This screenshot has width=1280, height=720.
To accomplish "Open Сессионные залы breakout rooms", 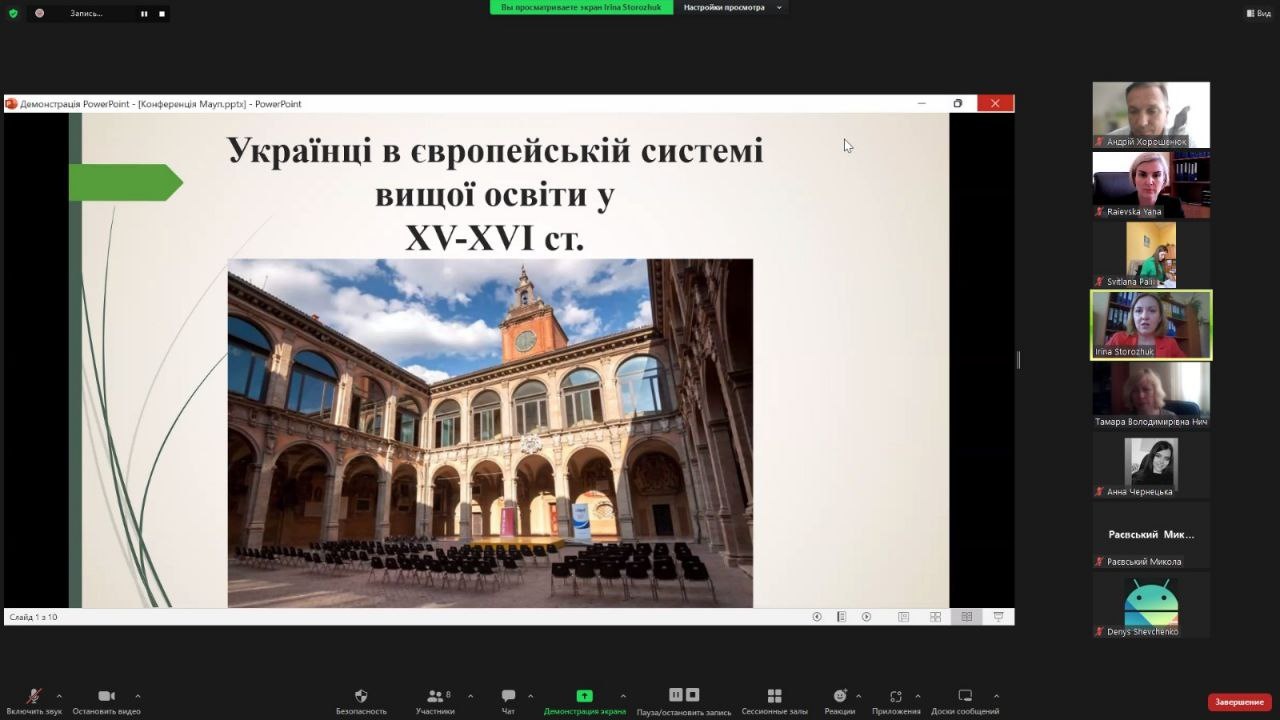I will coord(774,697).
